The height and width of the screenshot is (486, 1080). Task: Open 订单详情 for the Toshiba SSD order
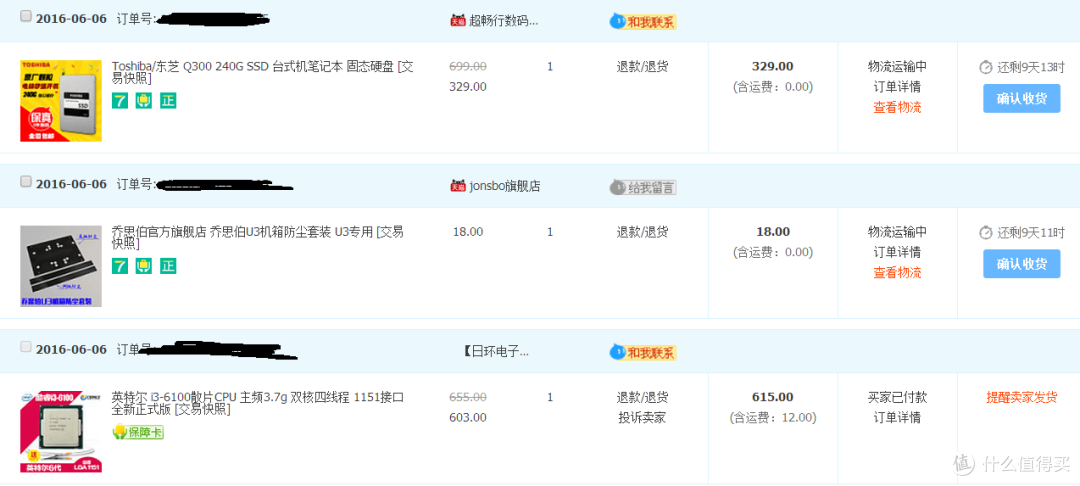(897, 87)
